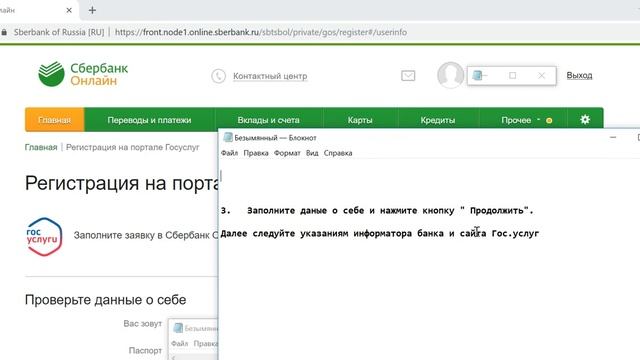Viewport: 640px width, 360px height.
Task: Click 'Проверьте данные о себе' heading
Action: click(105, 300)
